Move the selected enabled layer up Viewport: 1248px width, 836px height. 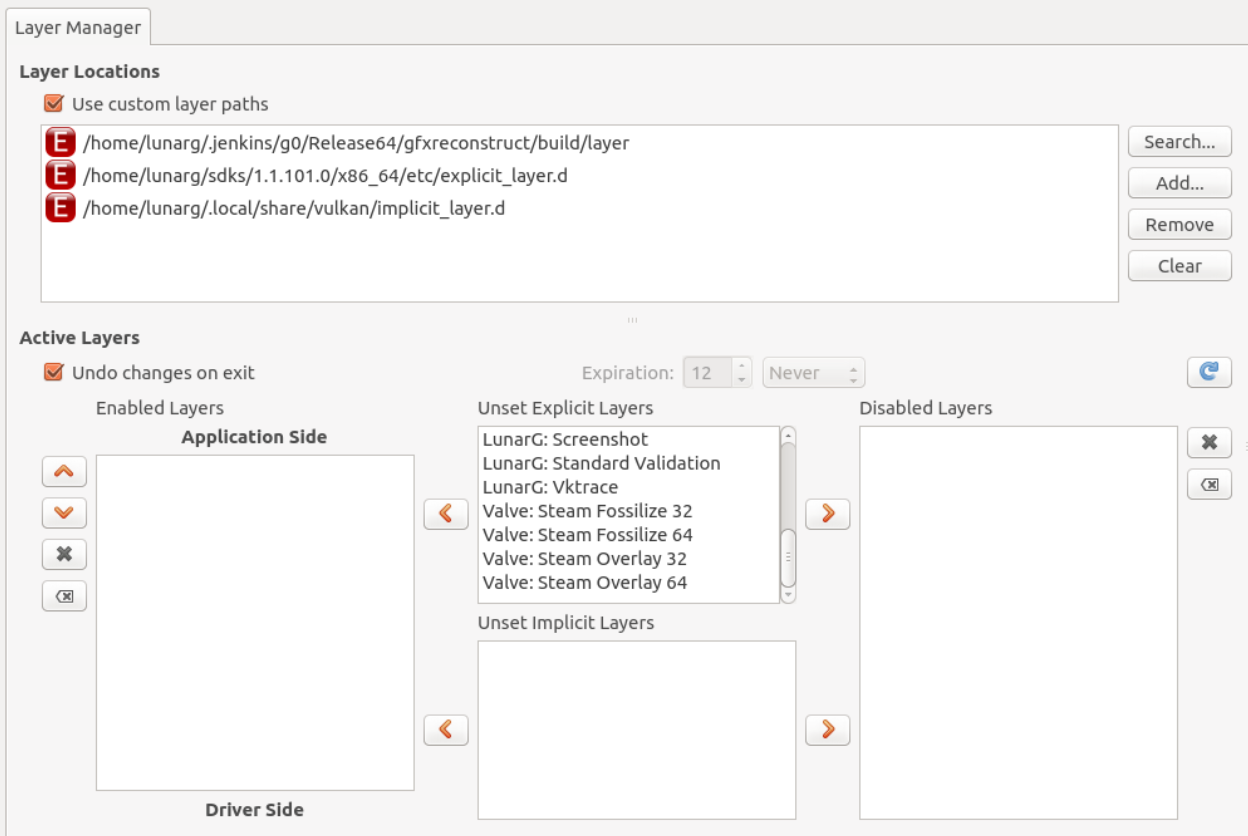point(63,471)
